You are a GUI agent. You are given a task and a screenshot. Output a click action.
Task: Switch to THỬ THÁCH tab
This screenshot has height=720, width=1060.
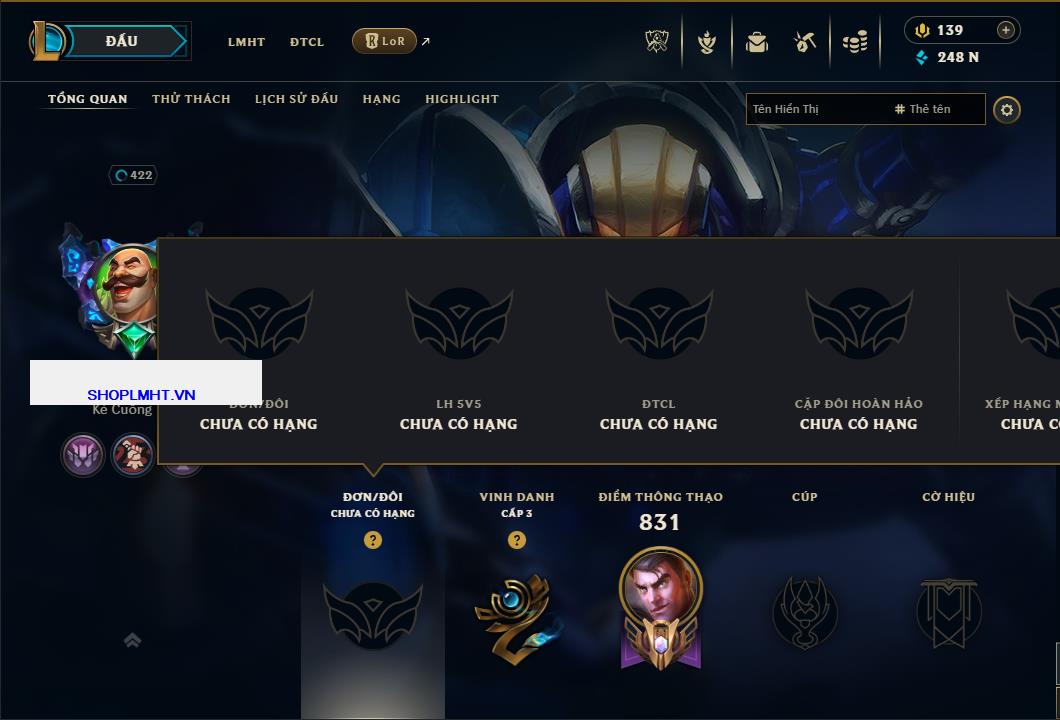click(191, 99)
